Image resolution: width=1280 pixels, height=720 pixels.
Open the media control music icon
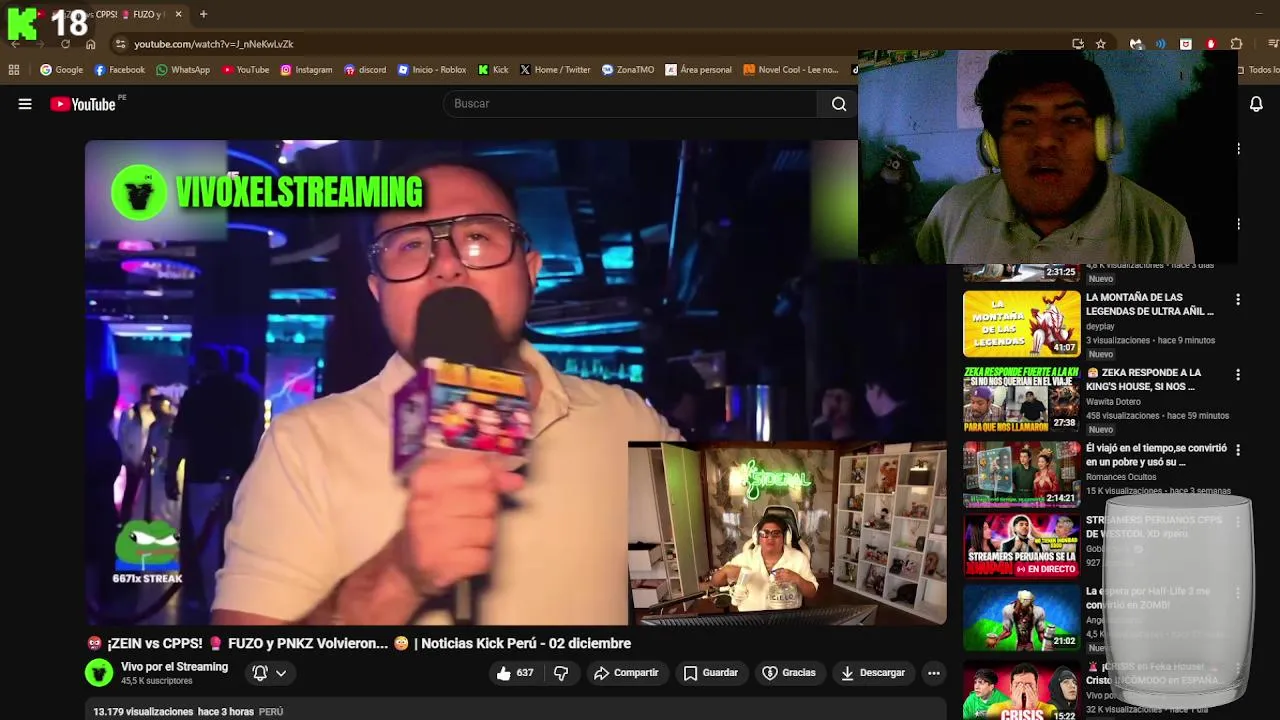[1273, 44]
